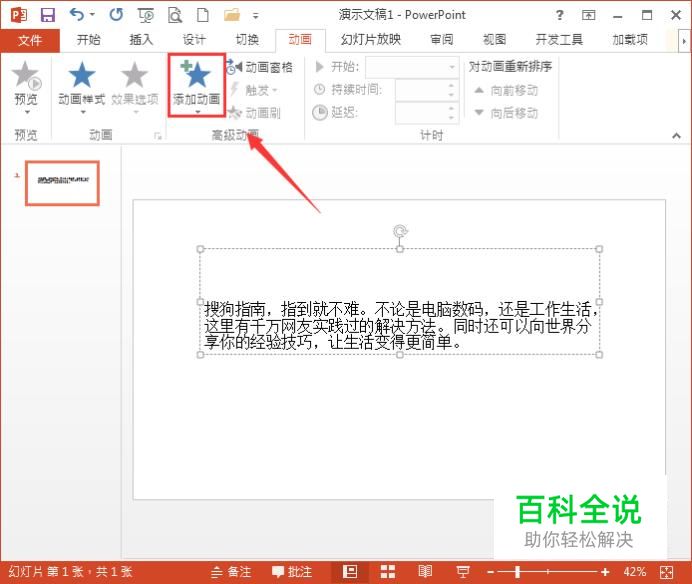
Task: Open the 文件 (File) tab
Action: (x=30, y=41)
